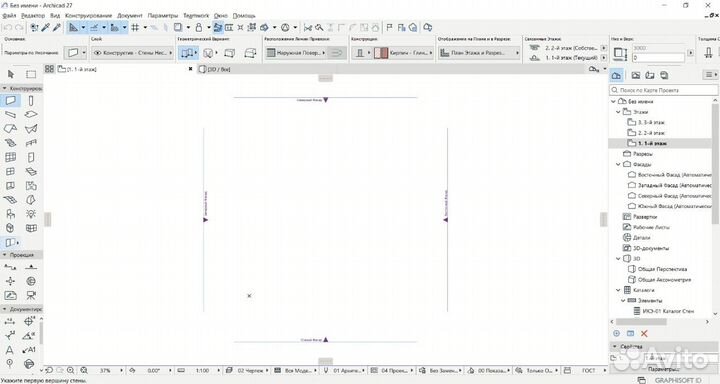Open the reference line location dropdown

coord(296,53)
